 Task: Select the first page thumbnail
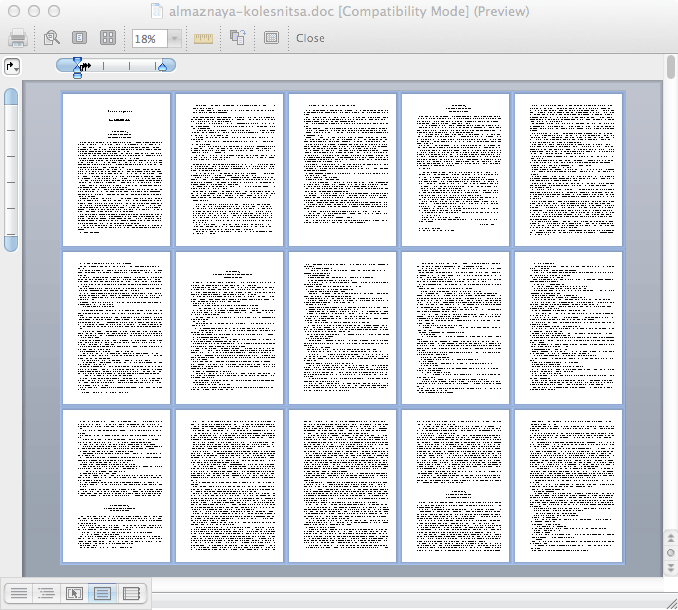116,170
